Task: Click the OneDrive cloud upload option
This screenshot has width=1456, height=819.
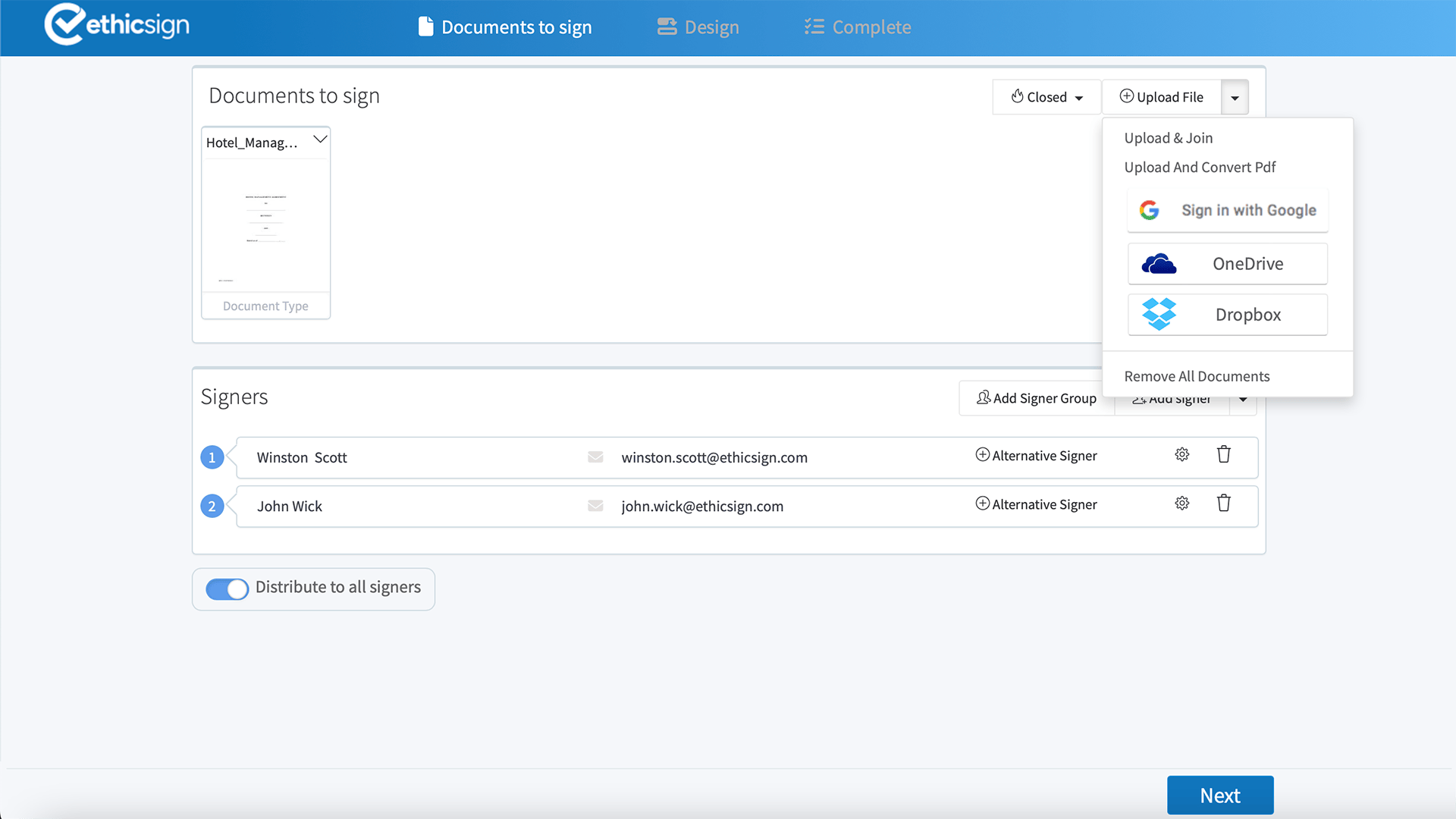Action: pos(1227,264)
